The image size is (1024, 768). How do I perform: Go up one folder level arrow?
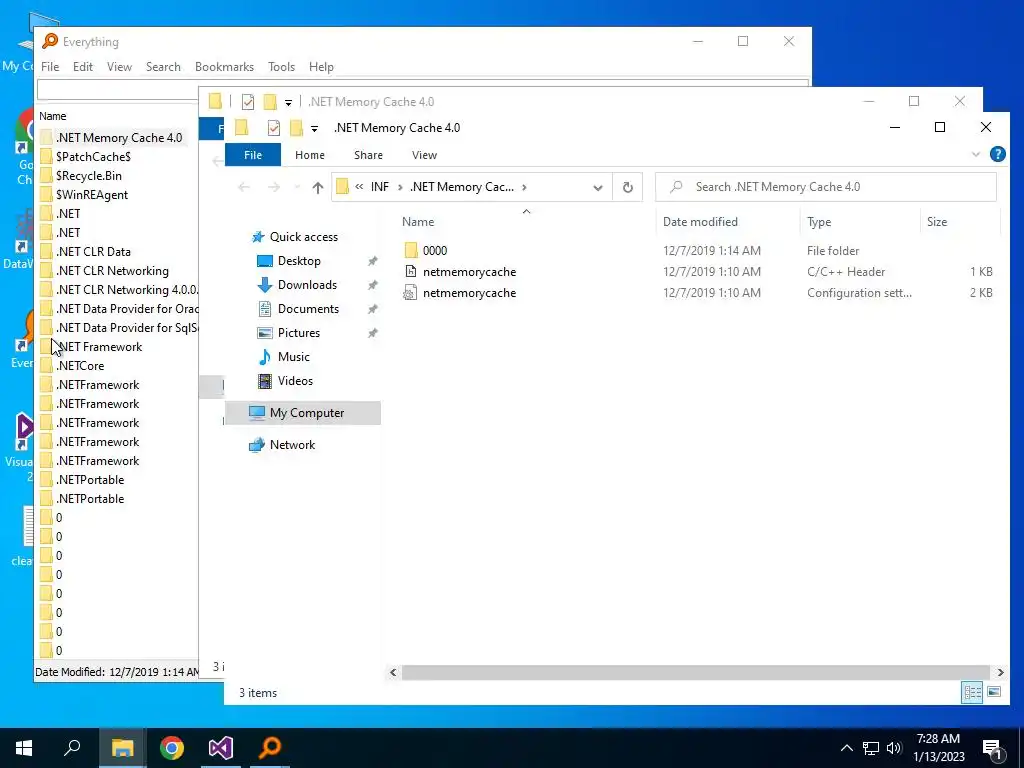pyautogui.click(x=317, y=187)
